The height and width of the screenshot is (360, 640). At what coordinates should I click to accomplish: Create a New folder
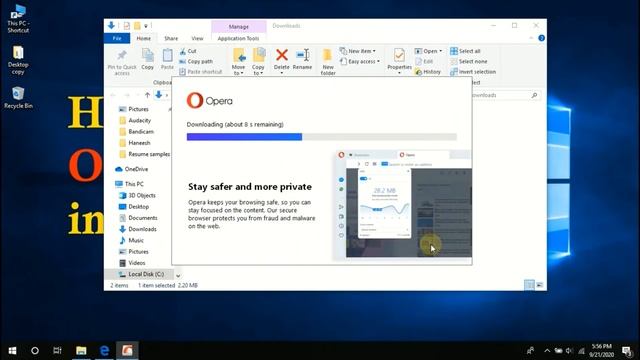point(328,62)
